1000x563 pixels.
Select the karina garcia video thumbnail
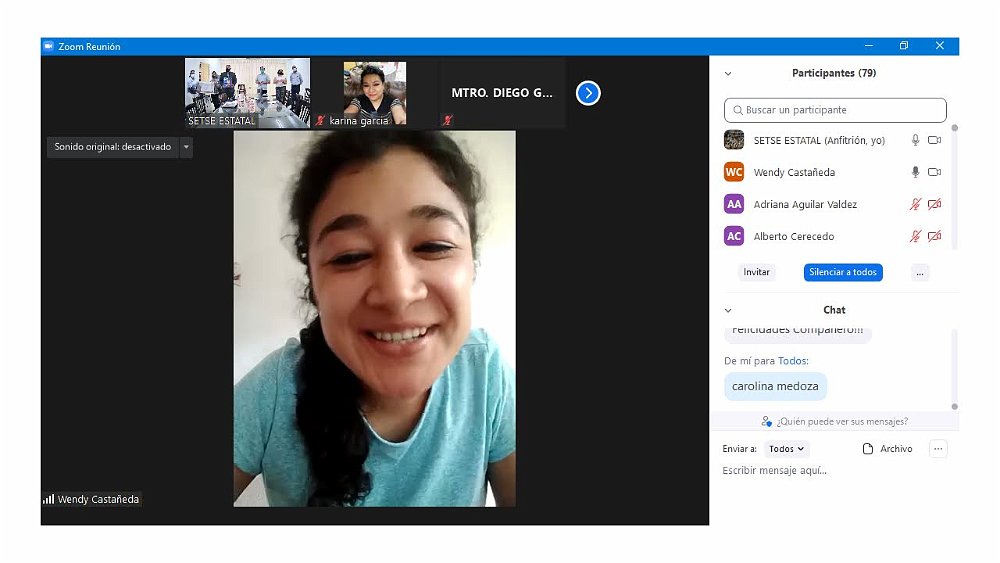click(375, 93)
